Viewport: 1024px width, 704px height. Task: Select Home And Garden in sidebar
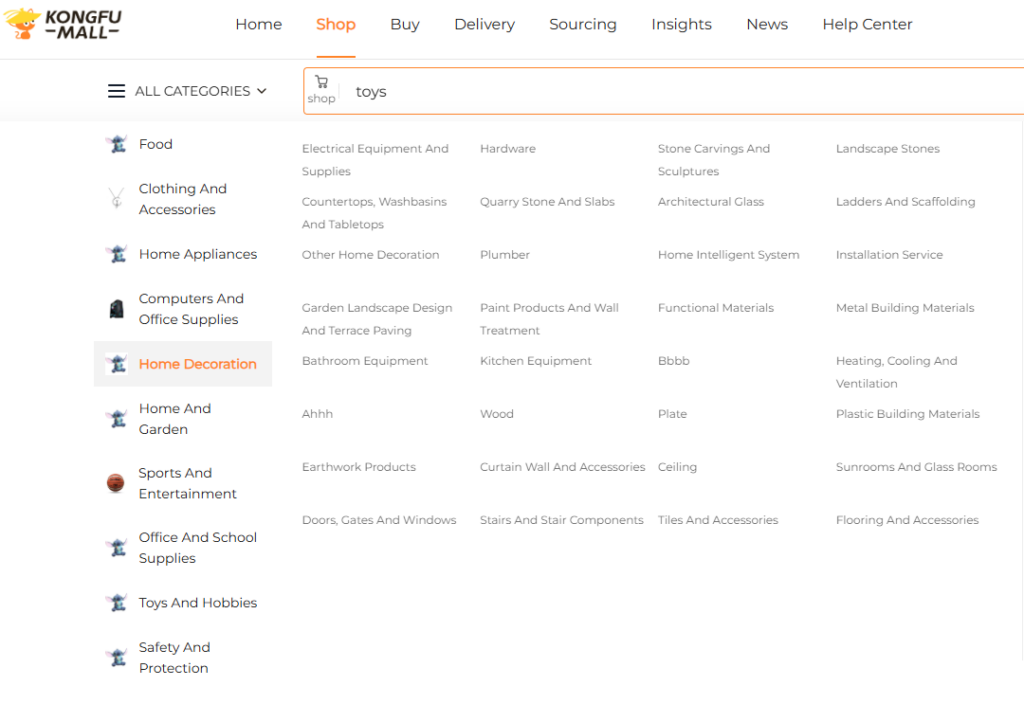click(175, 419)
